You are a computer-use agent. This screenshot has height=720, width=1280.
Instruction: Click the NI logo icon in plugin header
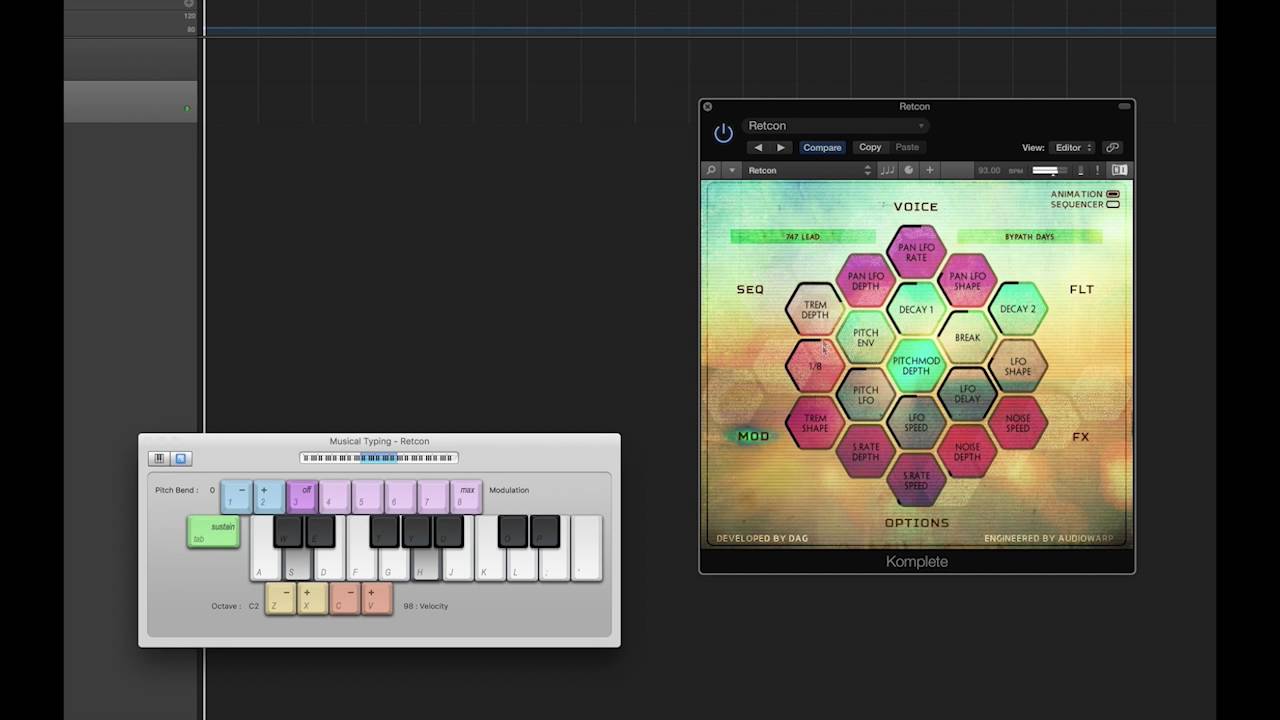[1119, 170]
